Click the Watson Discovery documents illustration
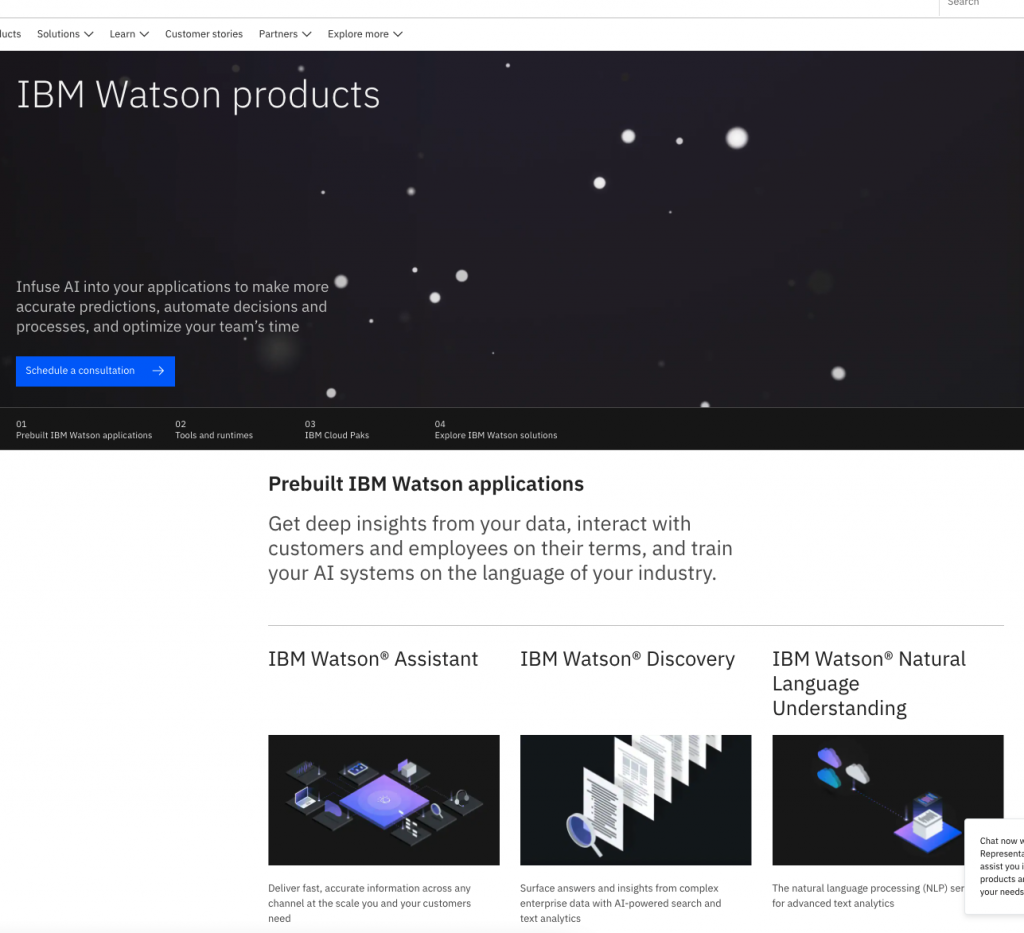Viewport: 1024px width, 933px height. [635, 800]
